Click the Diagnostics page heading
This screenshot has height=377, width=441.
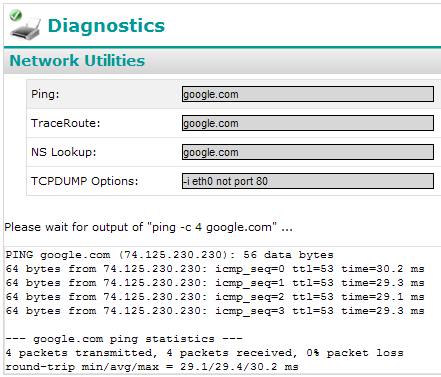pos(106,26)
